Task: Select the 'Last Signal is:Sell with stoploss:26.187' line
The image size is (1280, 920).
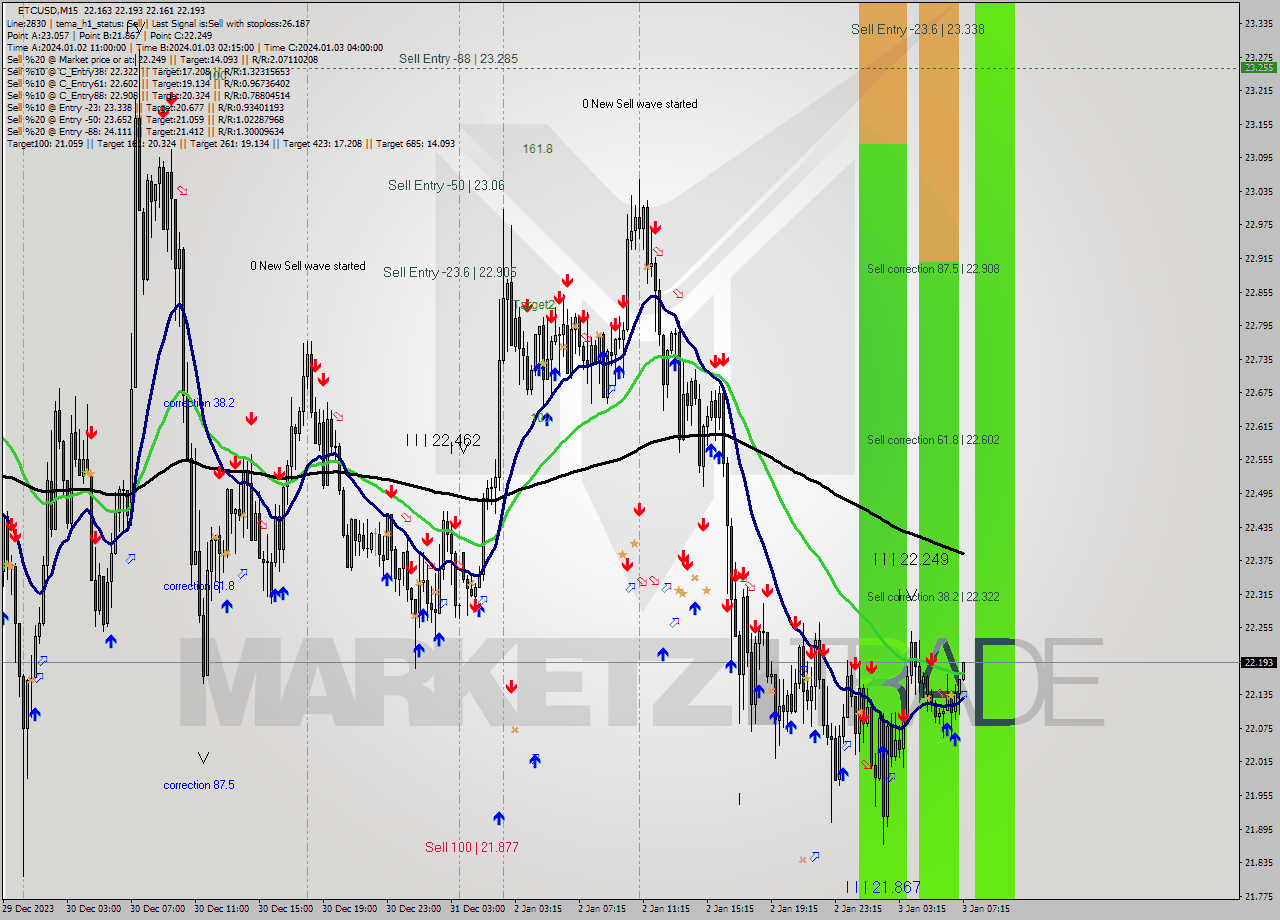Action: click(231, 23)
